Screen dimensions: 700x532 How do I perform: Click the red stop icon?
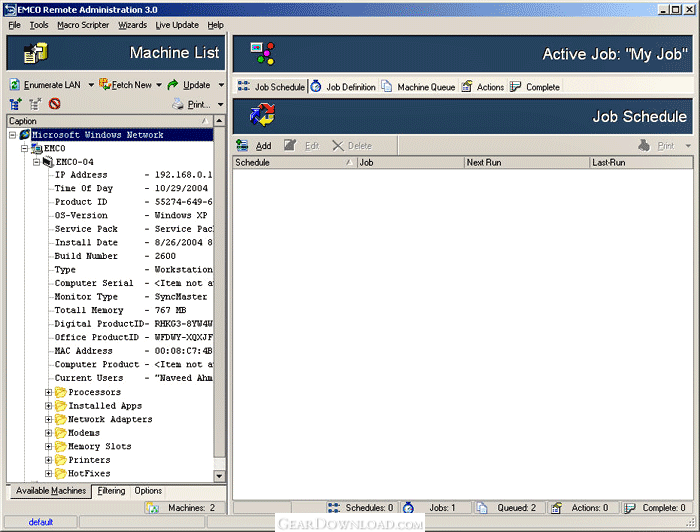tap(54, 104)
